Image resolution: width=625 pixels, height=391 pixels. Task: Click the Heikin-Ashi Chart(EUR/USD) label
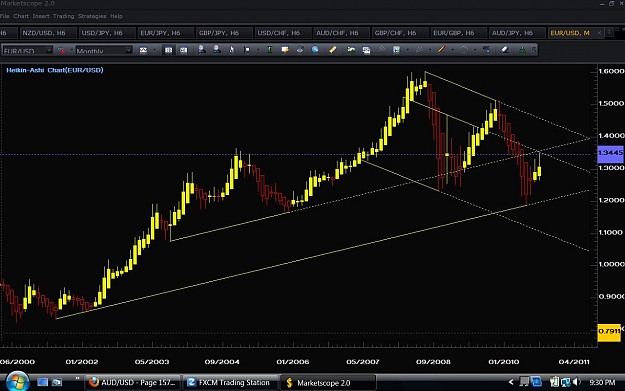55,70
